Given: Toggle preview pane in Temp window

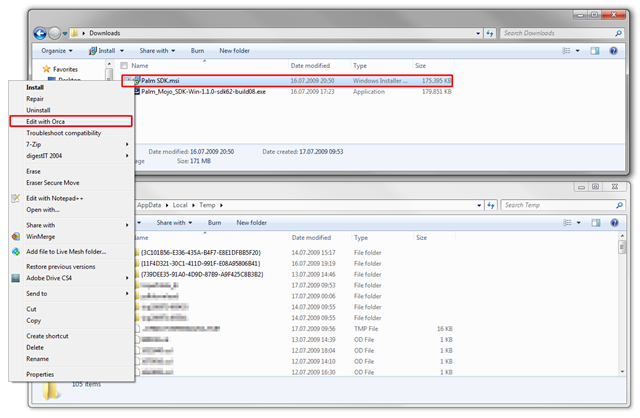Looking at the screenshot, I should 596,222.
